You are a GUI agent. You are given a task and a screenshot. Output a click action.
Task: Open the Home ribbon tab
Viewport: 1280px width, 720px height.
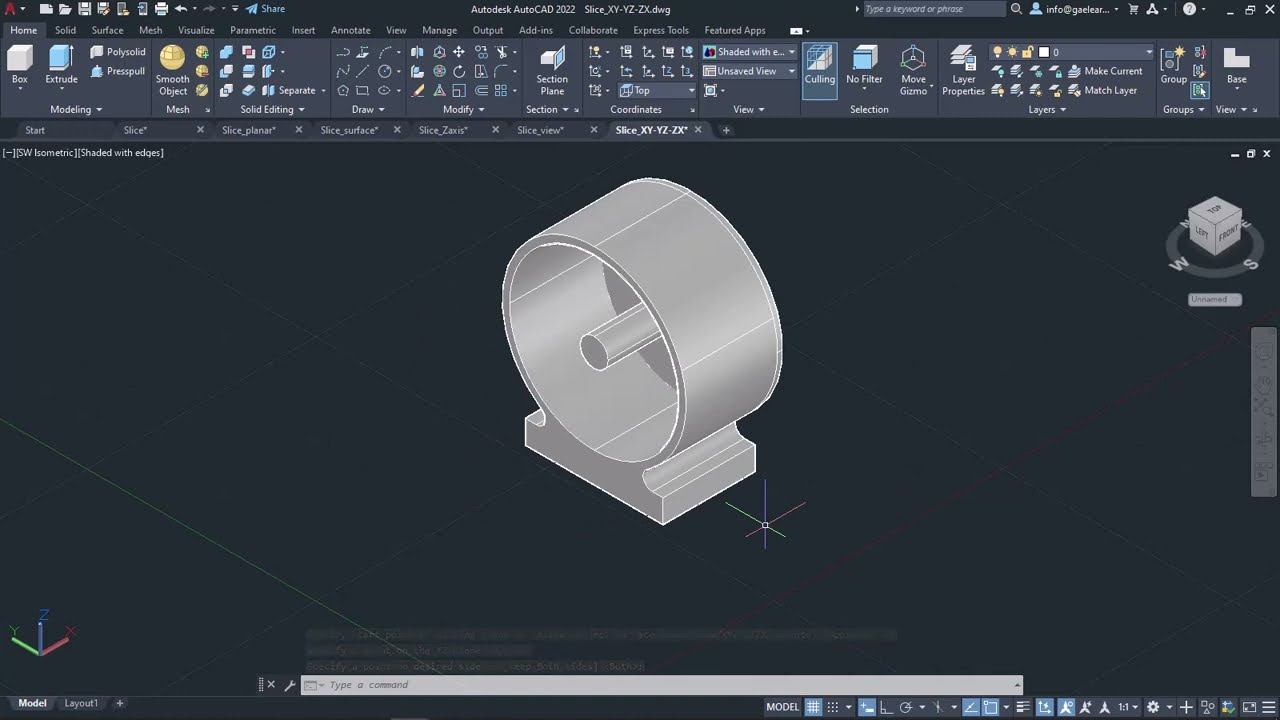24,30
